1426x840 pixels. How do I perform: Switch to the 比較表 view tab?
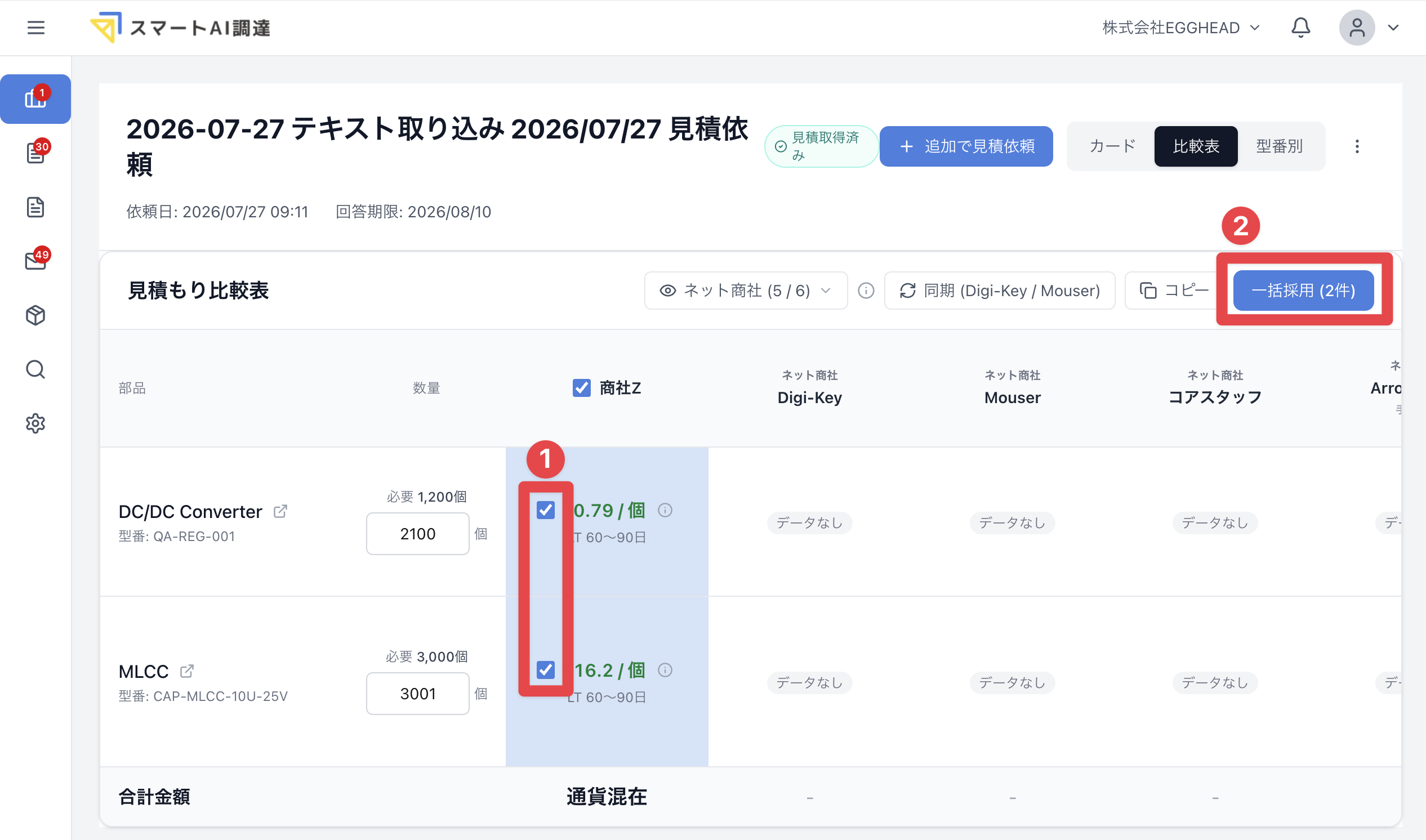(x=1196, y=146)
